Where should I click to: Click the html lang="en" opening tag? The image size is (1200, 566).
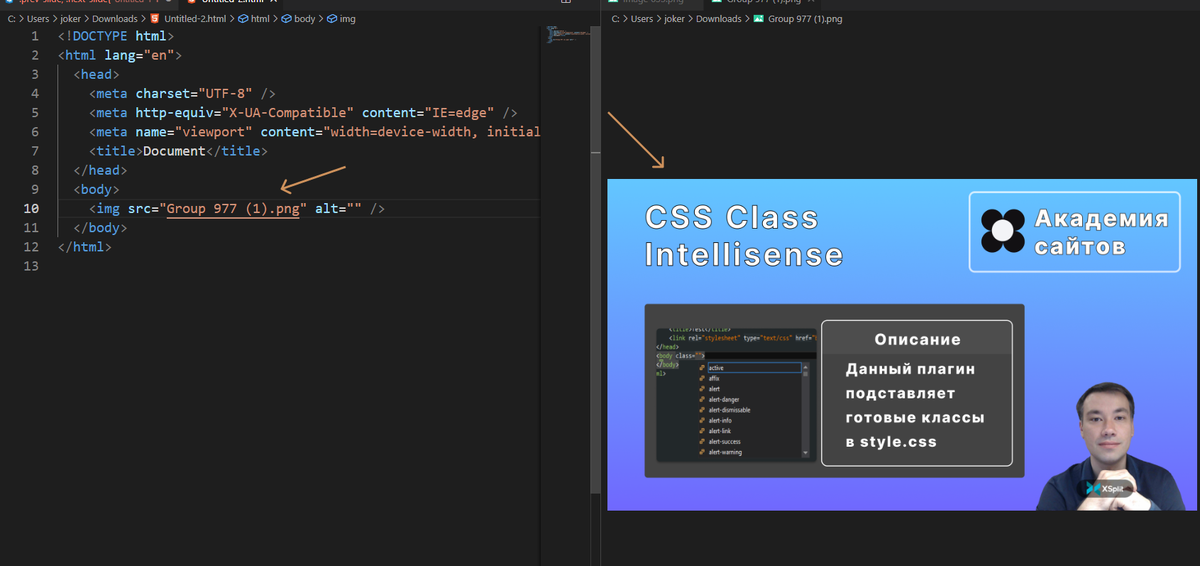click(120, 55)
